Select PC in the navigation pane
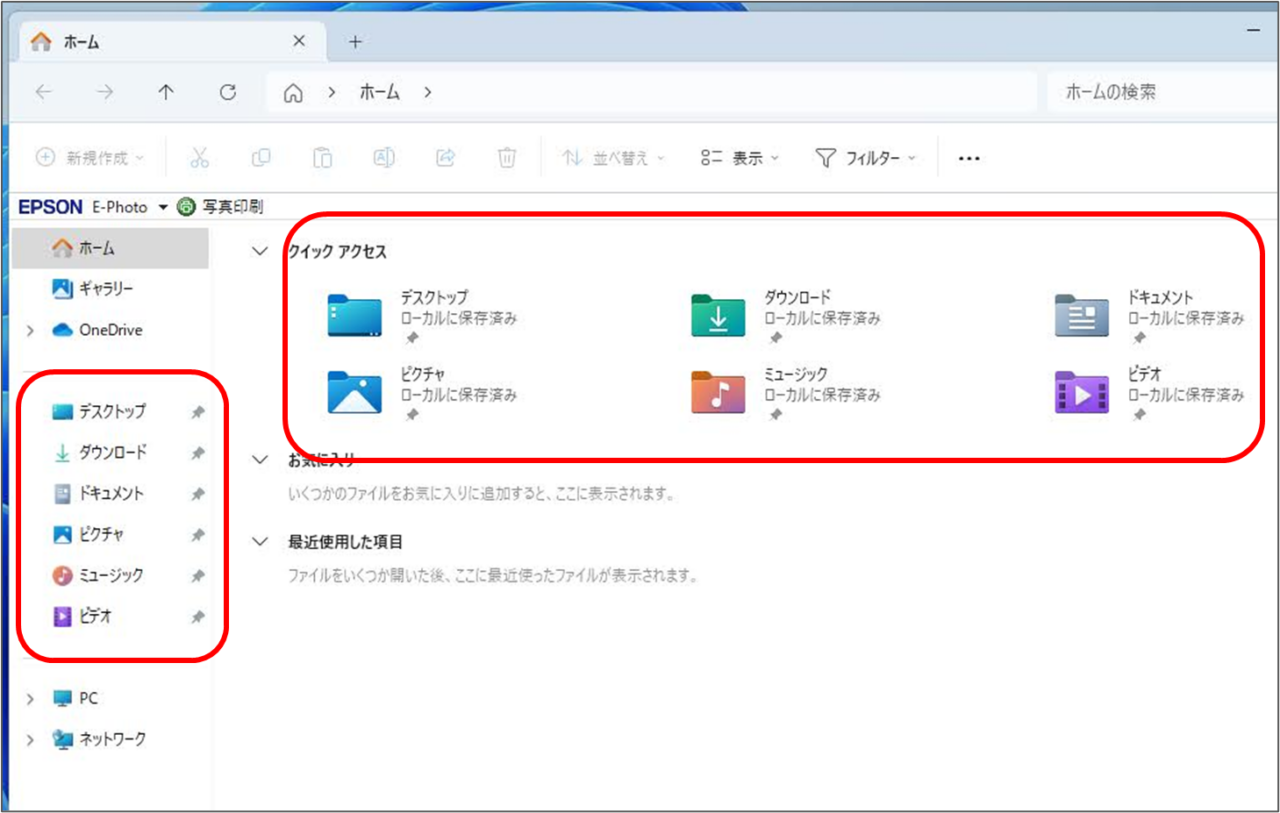The image size is (1280, 813). pyautogui.click(x=110, y=699)
